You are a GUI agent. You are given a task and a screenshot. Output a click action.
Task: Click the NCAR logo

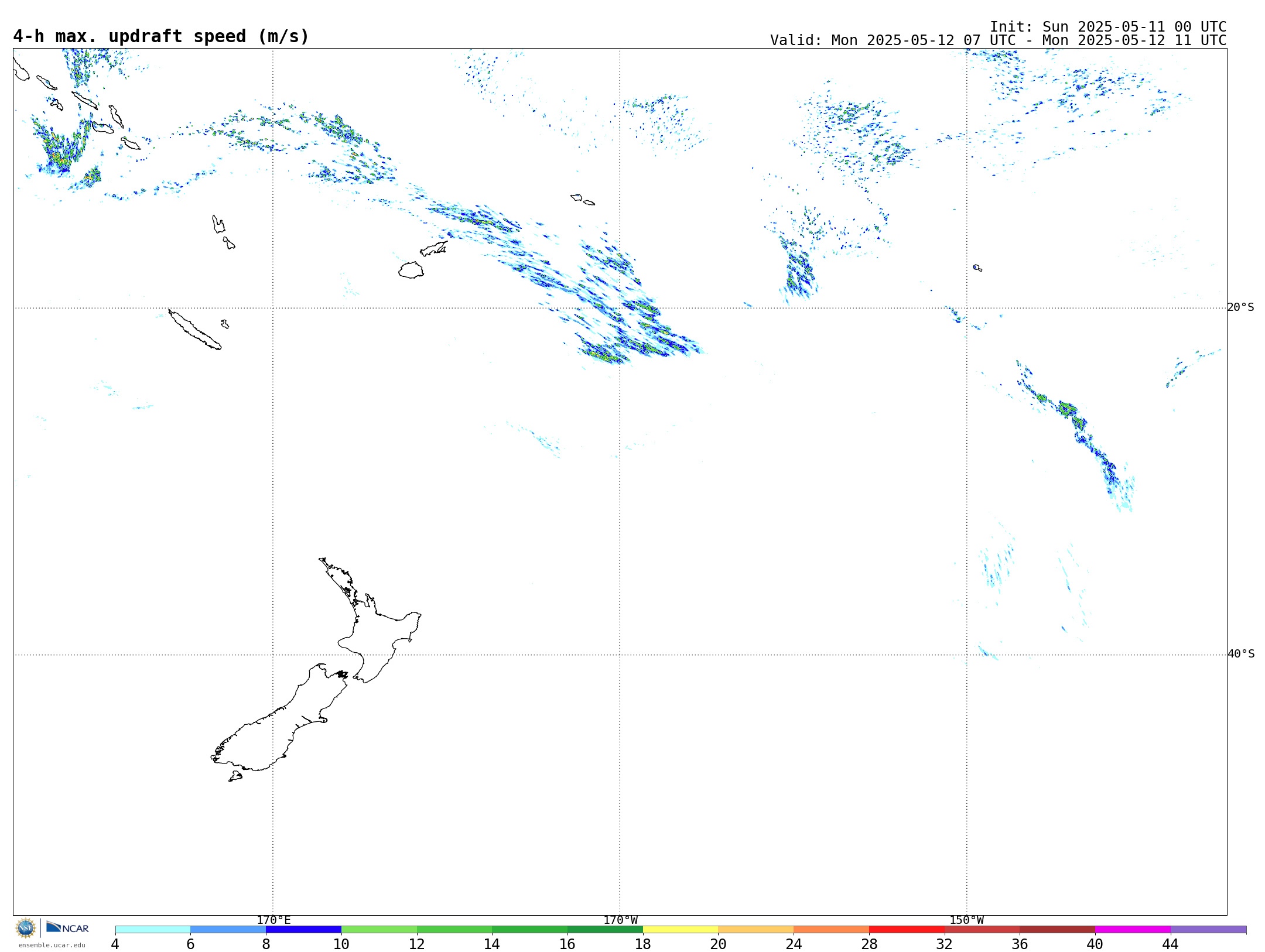[67, 927]
